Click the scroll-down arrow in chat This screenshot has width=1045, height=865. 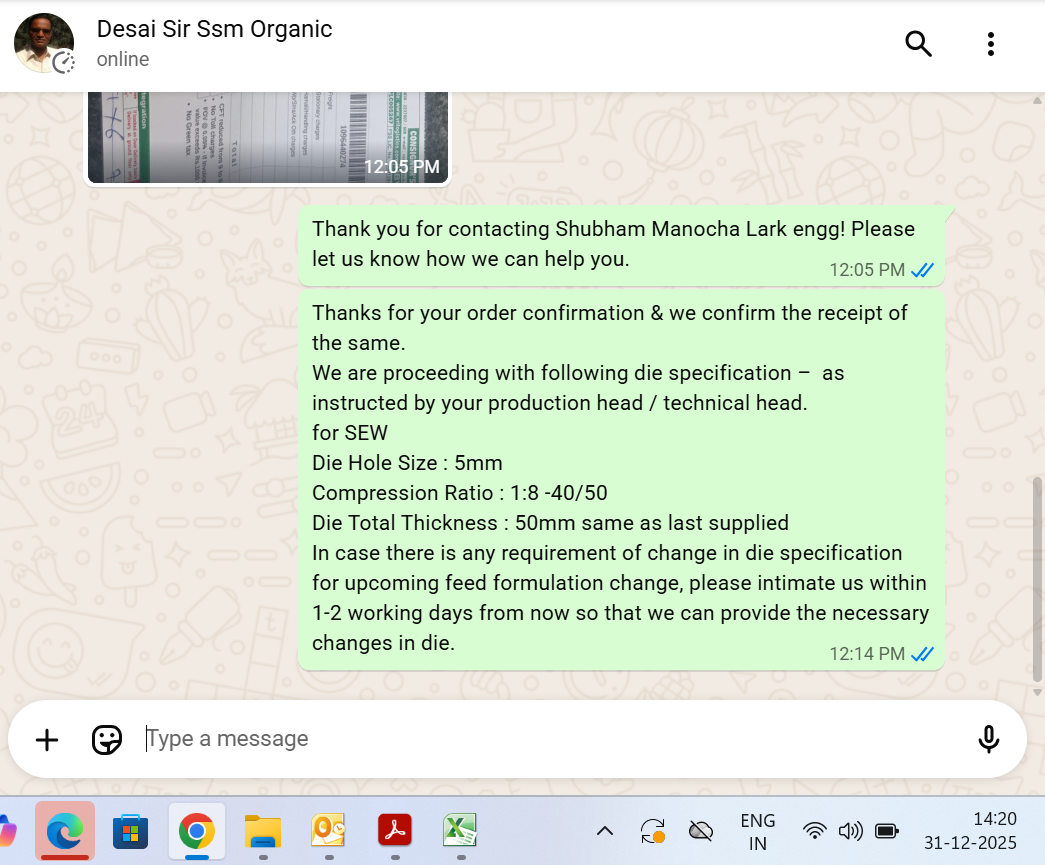tap(1037, 692)
